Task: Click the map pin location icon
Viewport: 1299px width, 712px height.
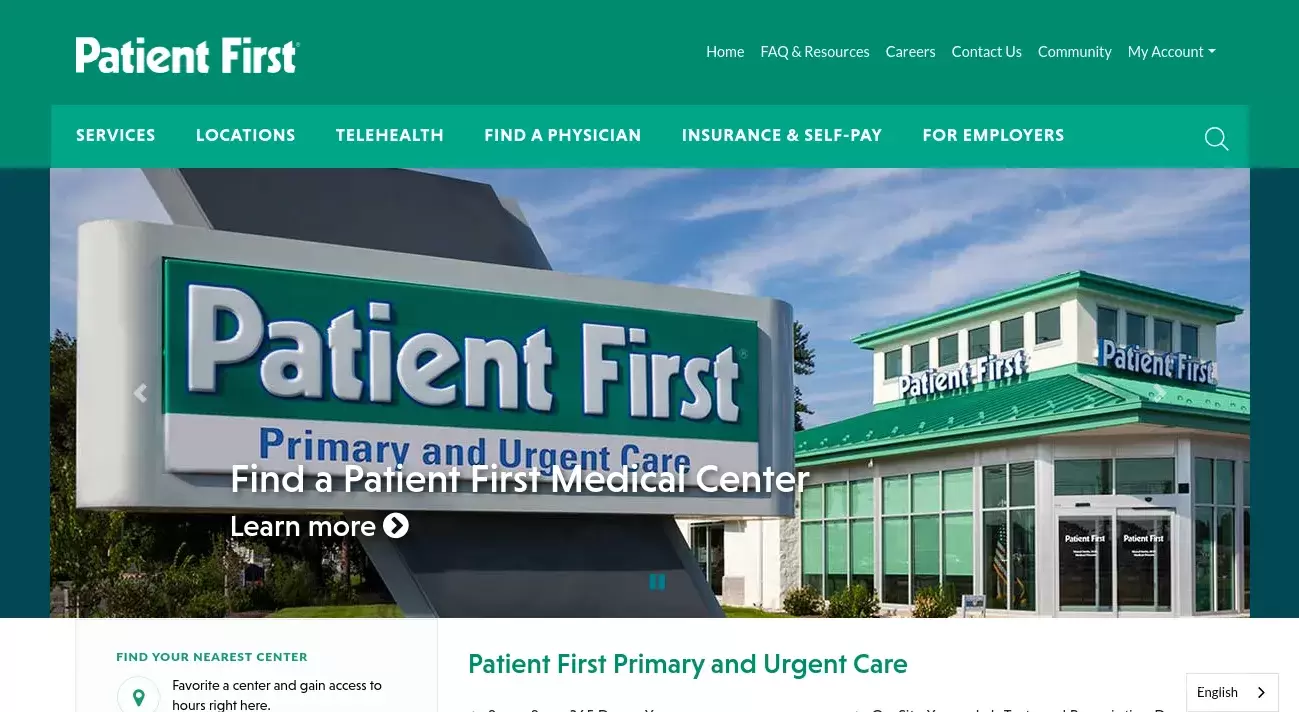Action: [x=139, y=697]
